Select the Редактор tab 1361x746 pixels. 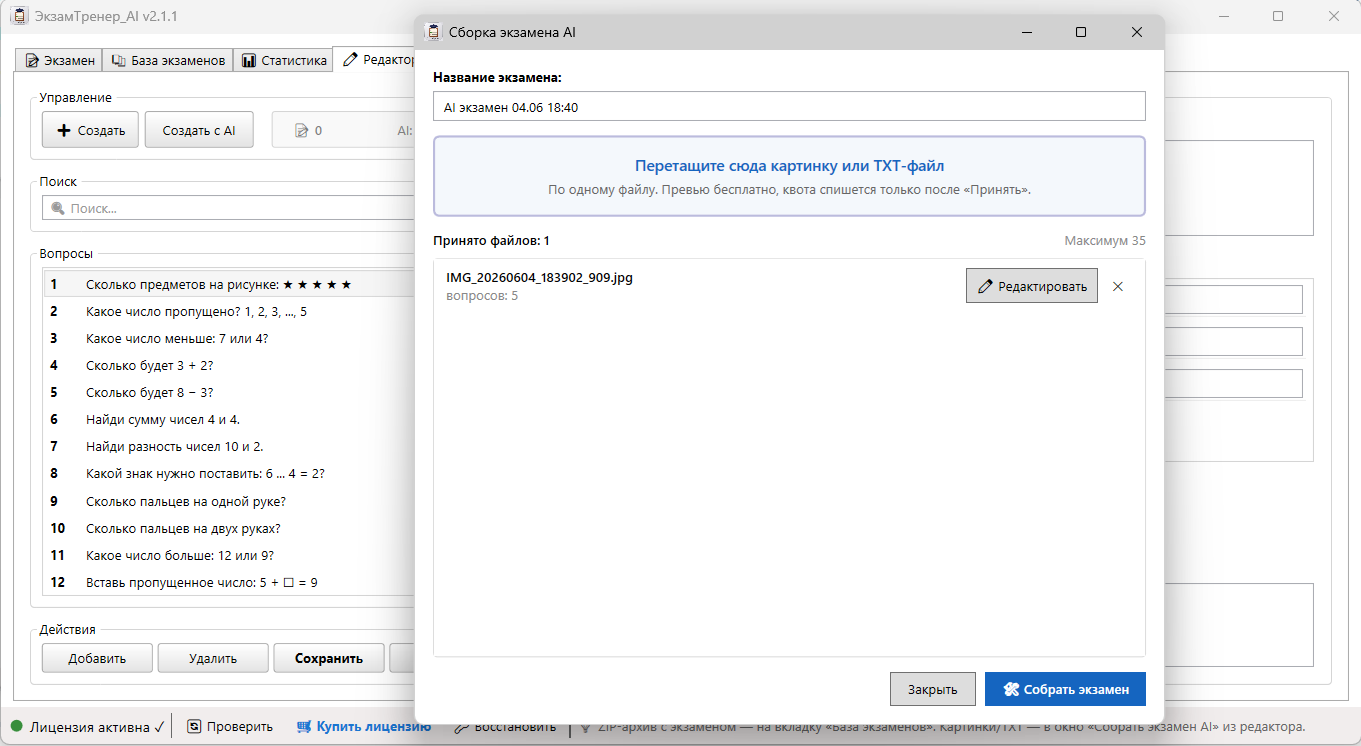point(375,59)
